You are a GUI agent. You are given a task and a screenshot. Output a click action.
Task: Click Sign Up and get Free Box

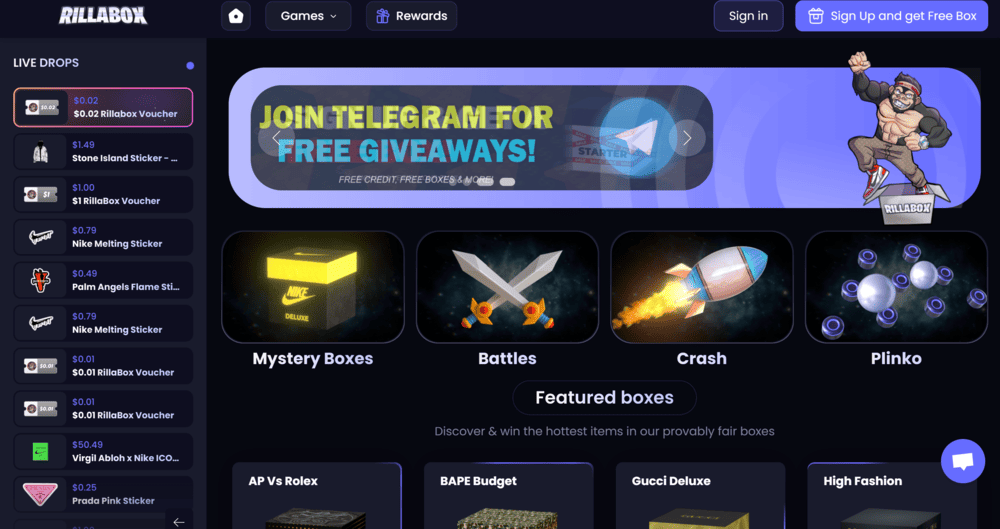pyautogui.click(x=892, y=16)
